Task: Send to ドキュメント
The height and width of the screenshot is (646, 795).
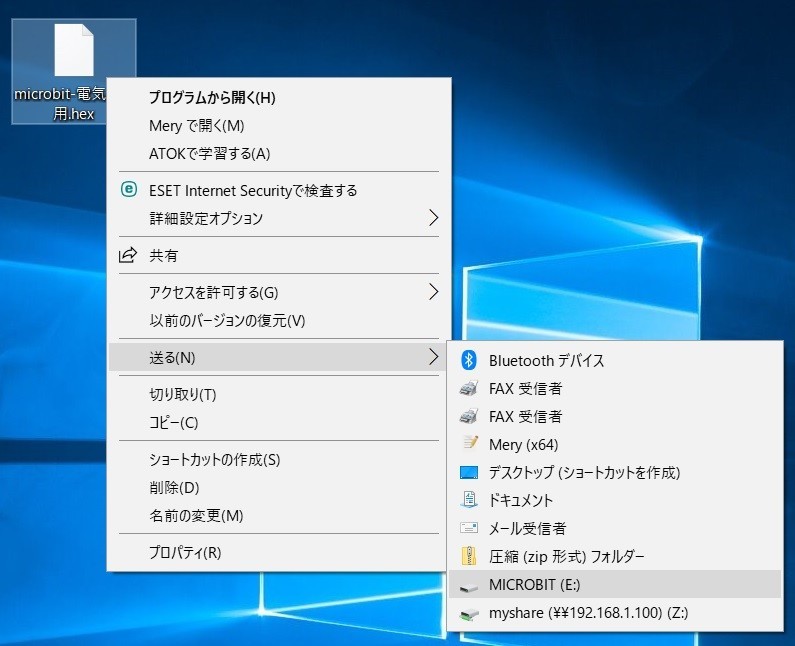Action: point(615,500)
